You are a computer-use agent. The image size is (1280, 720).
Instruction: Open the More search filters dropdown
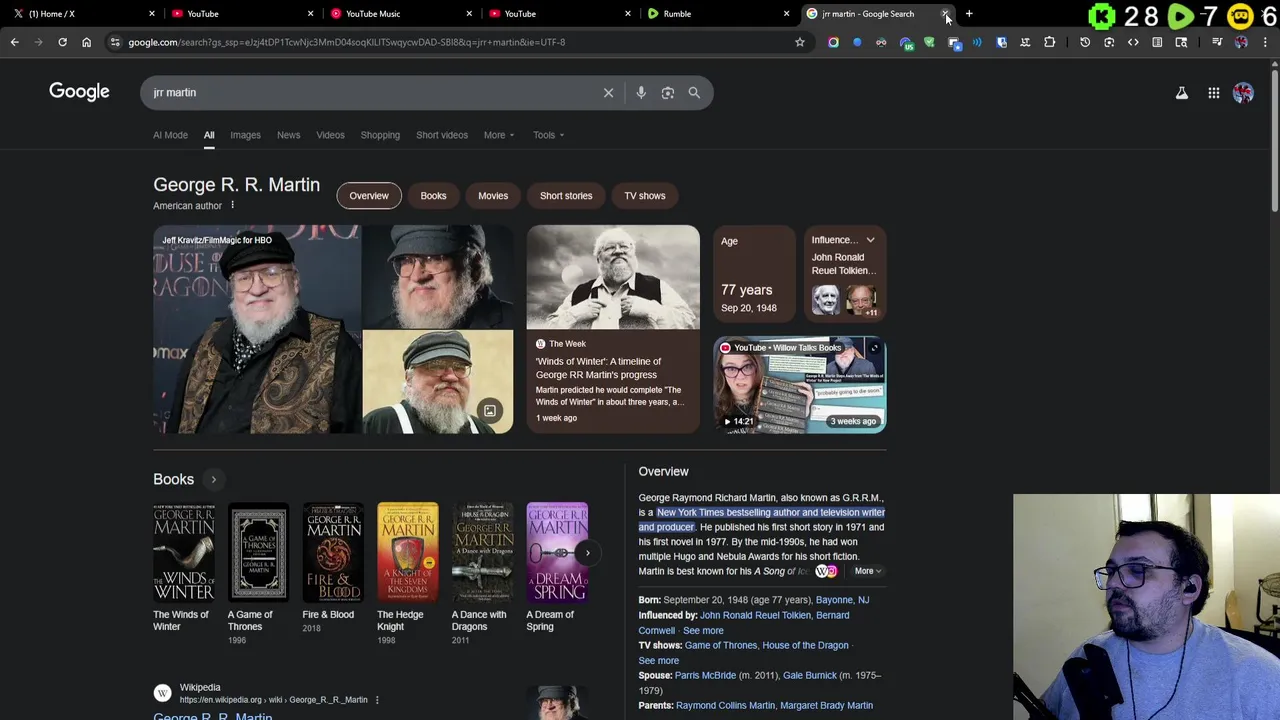(499, 135)
